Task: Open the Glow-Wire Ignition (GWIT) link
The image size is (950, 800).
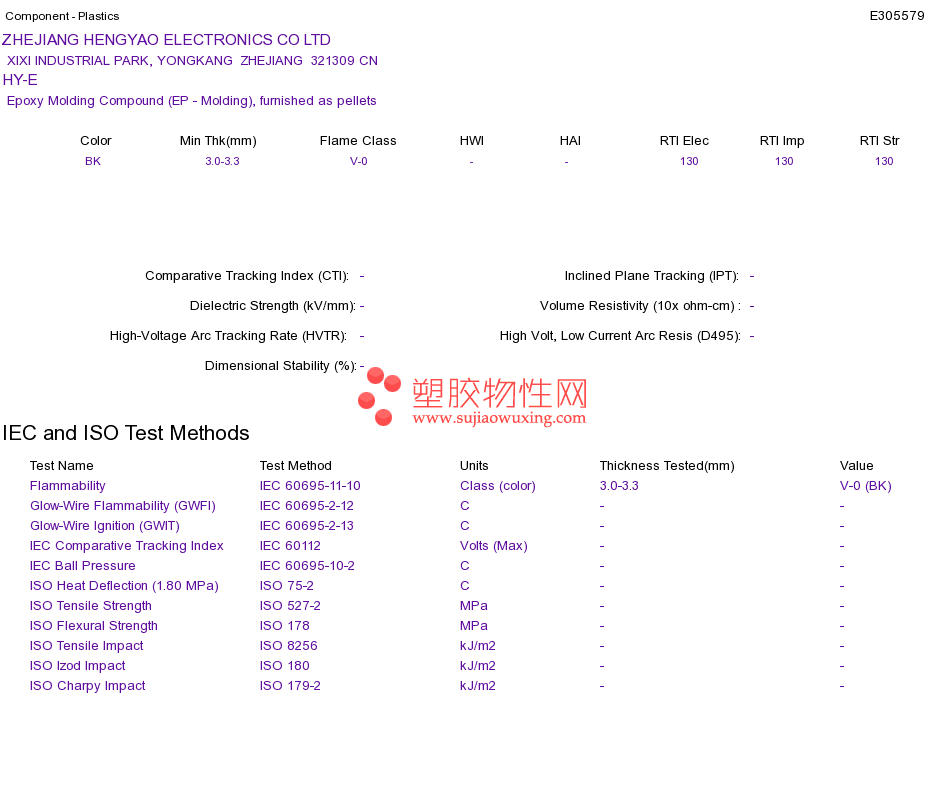Action: 105,526
